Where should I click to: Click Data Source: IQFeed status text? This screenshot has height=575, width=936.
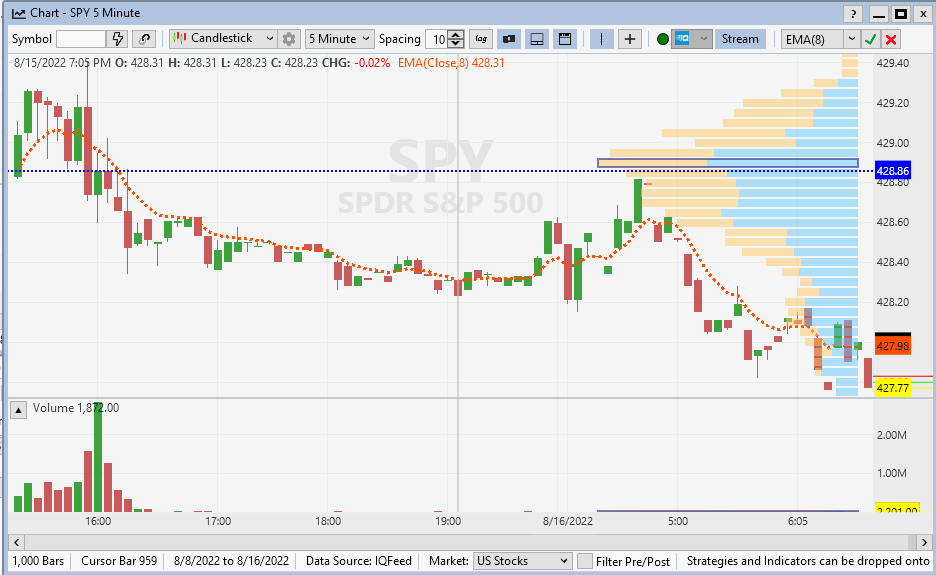(x=359, y=561)
